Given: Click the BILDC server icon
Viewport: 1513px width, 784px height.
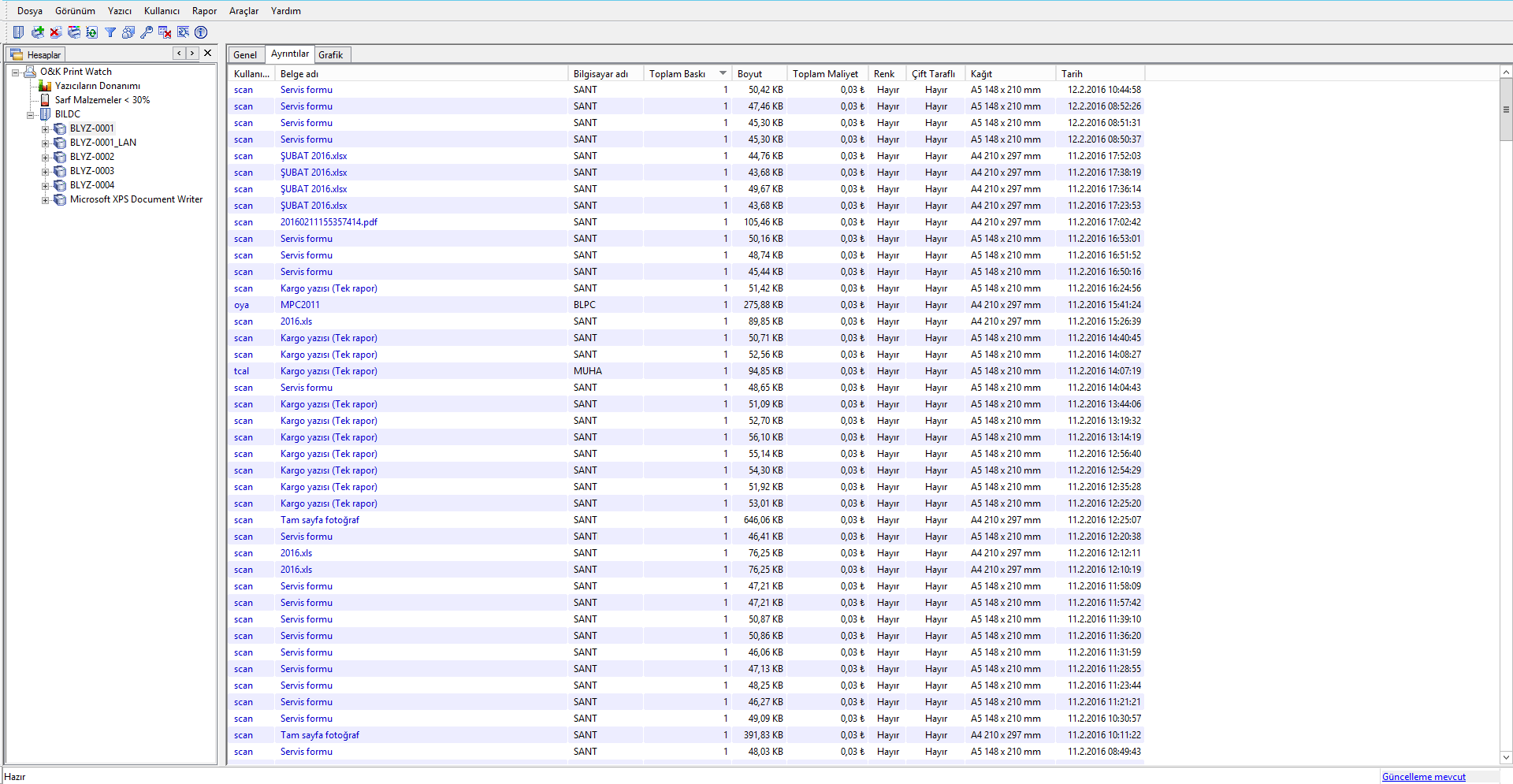Looking at the screenshot, I should [45, 114].
